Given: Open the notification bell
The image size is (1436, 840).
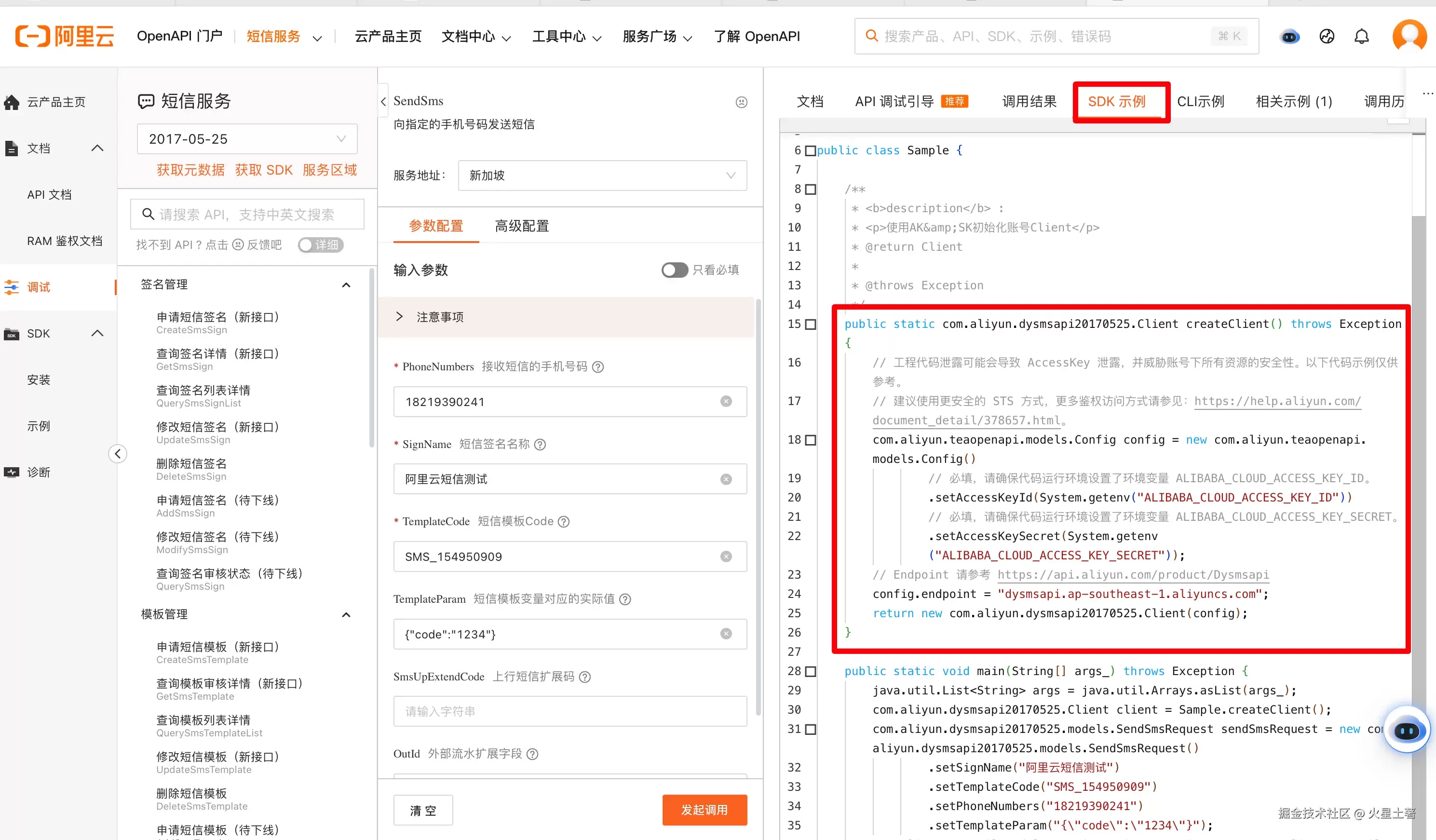Looking at the screenshot, I should coord(1361,37).
